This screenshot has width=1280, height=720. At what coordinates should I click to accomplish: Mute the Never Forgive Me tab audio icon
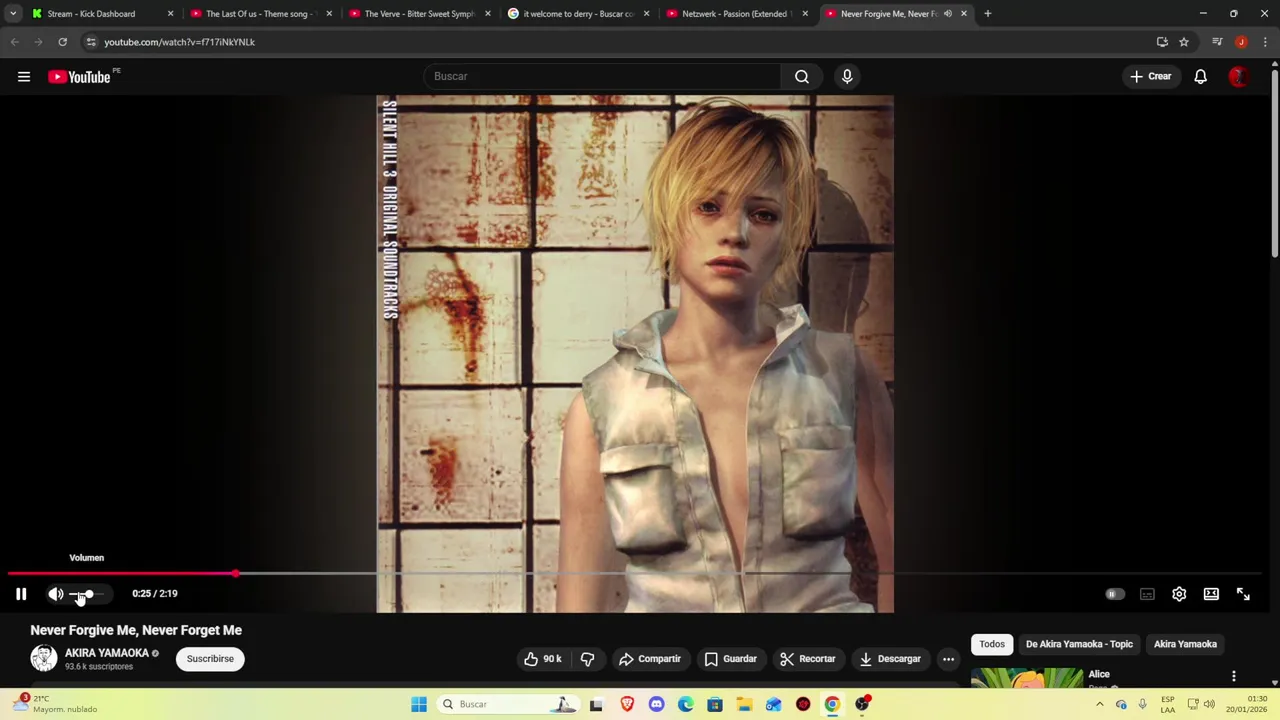(948, 14)
